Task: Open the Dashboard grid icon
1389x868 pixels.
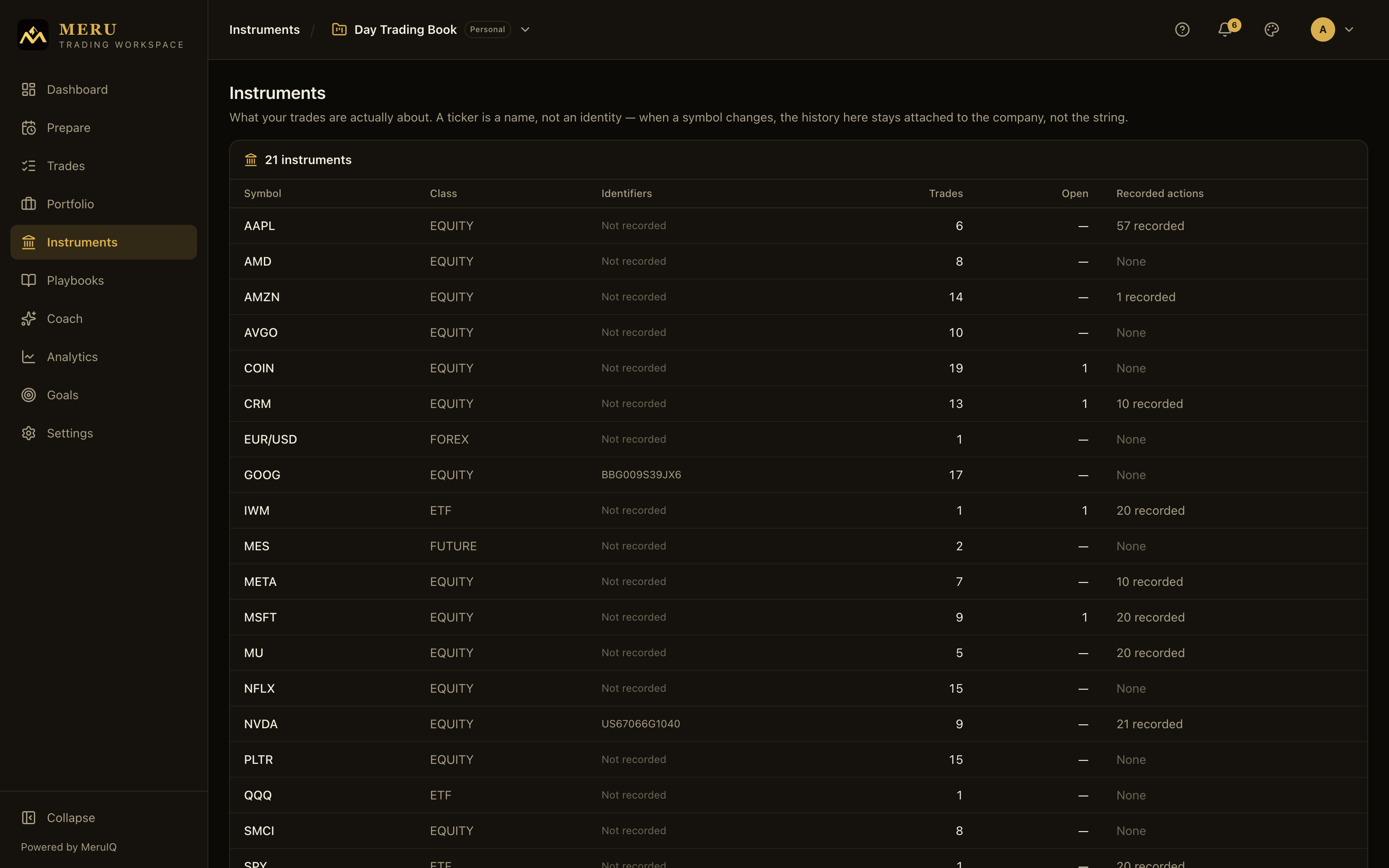Action: coord(29,89)
